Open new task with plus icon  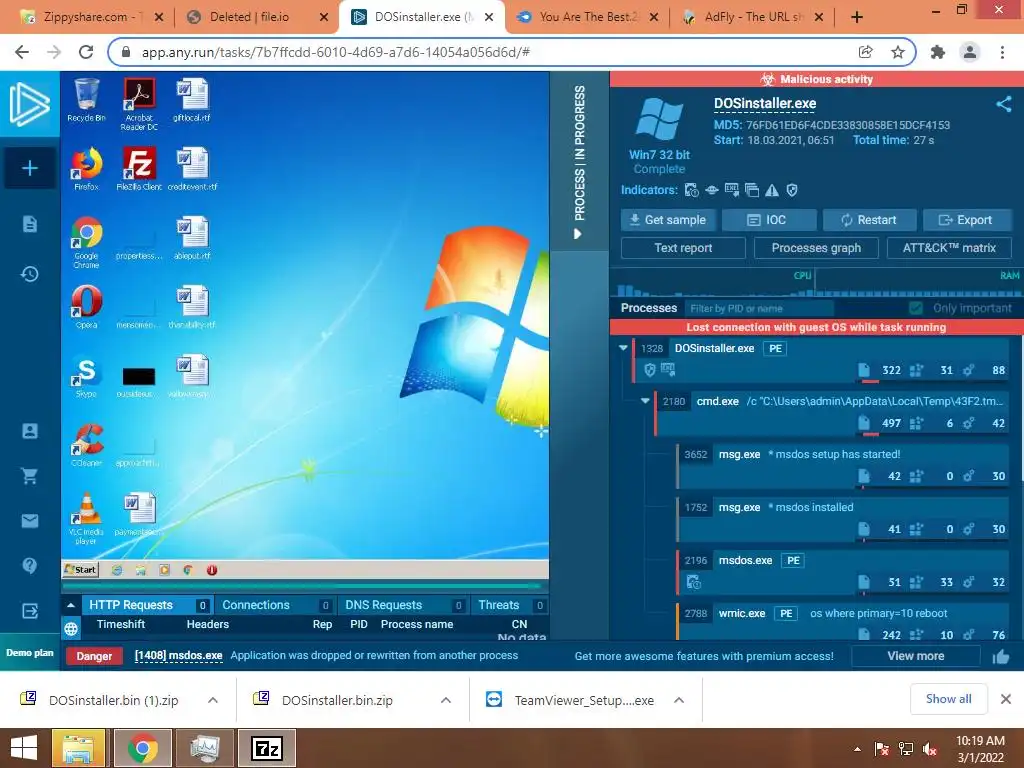coord(29,168)
